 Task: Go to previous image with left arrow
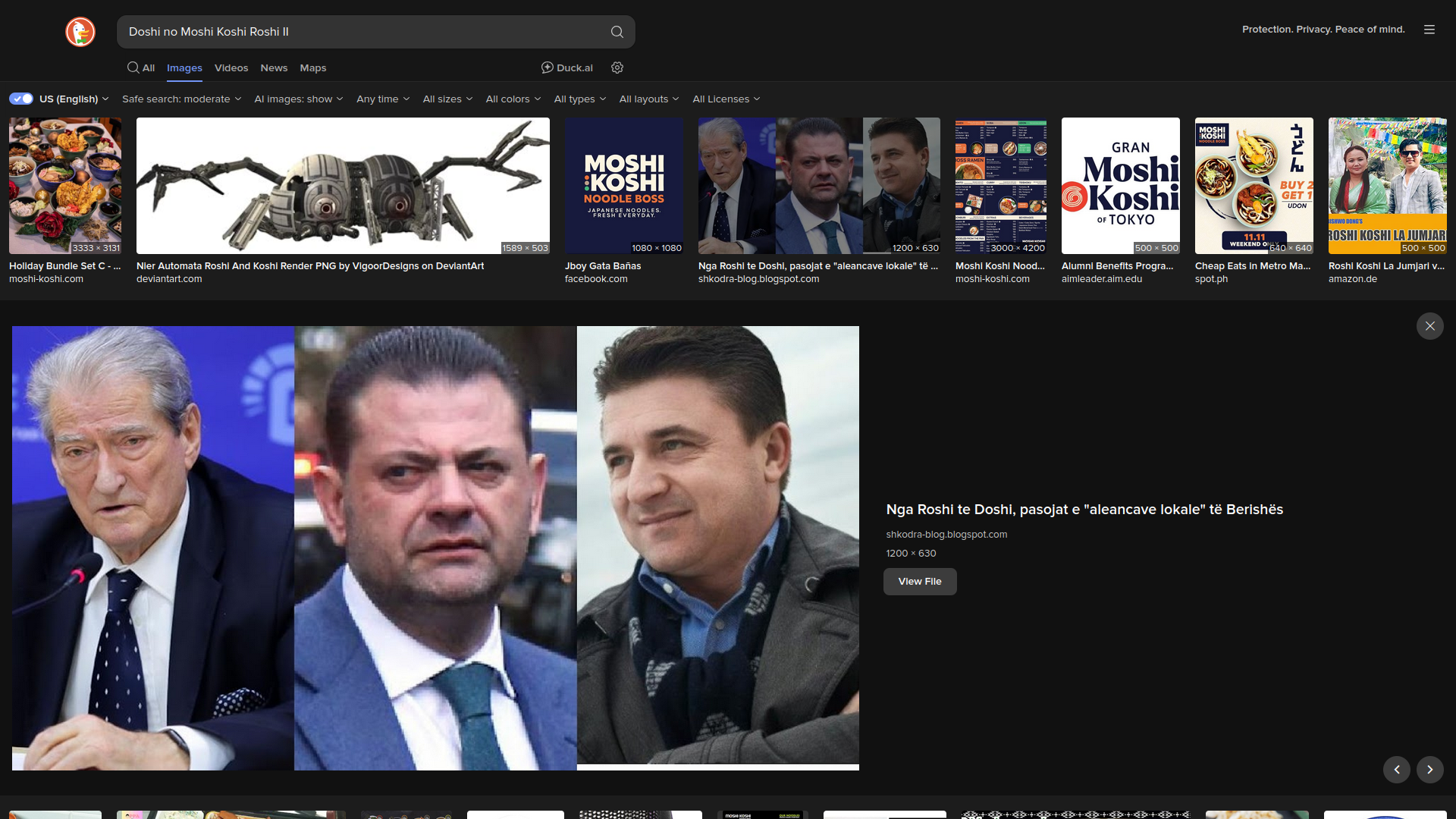point(1396,769)
